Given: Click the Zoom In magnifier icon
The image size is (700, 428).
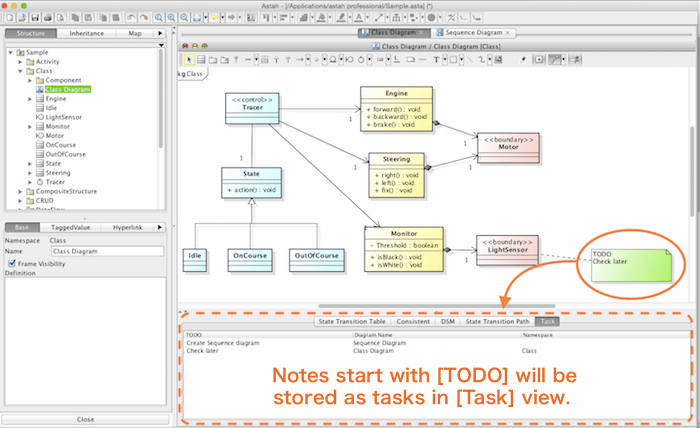Looking at the screenshot, I should 158,18.
